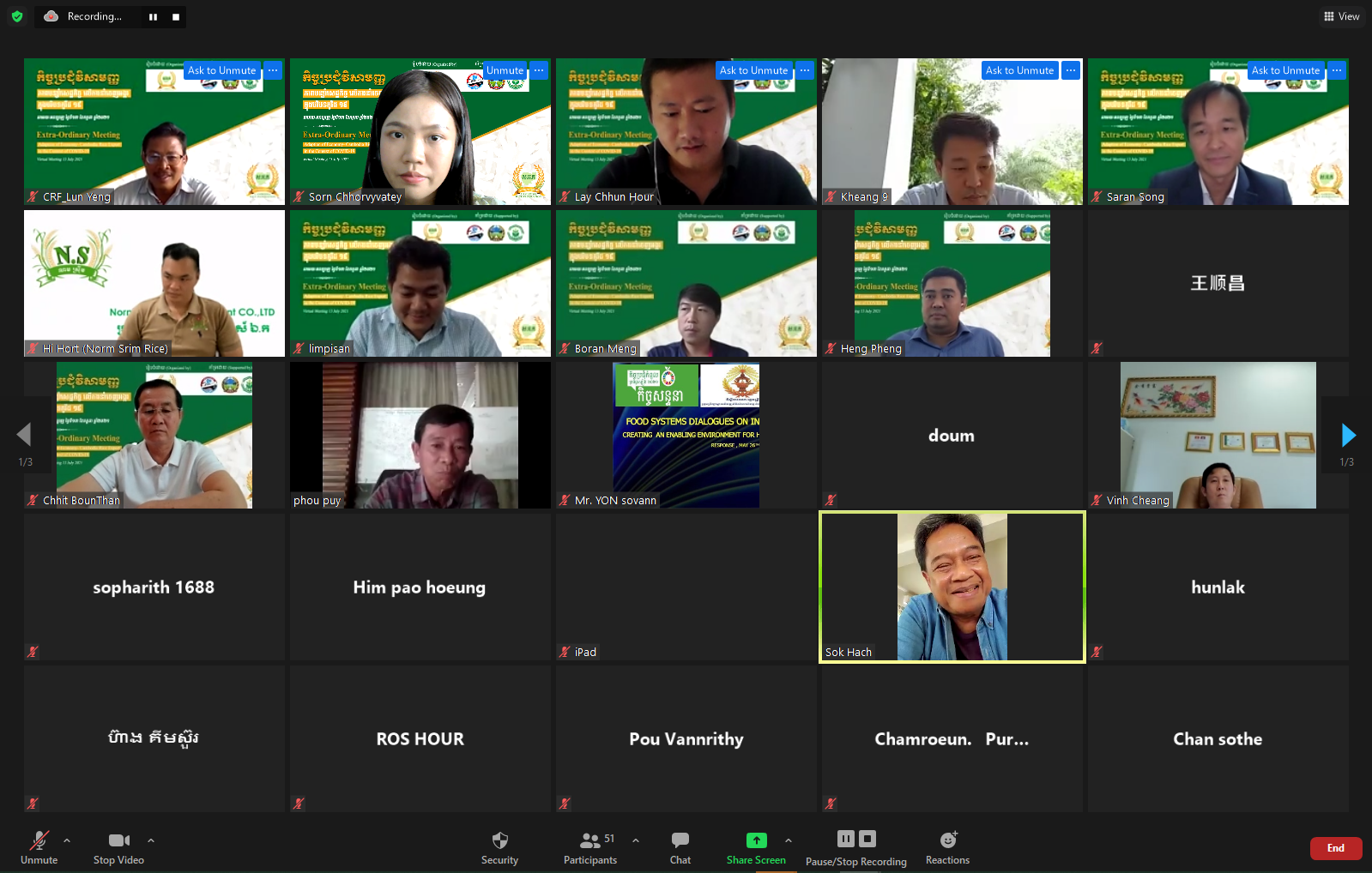Open the View layout menu

pyautogui.click(x=1342, y=16)
